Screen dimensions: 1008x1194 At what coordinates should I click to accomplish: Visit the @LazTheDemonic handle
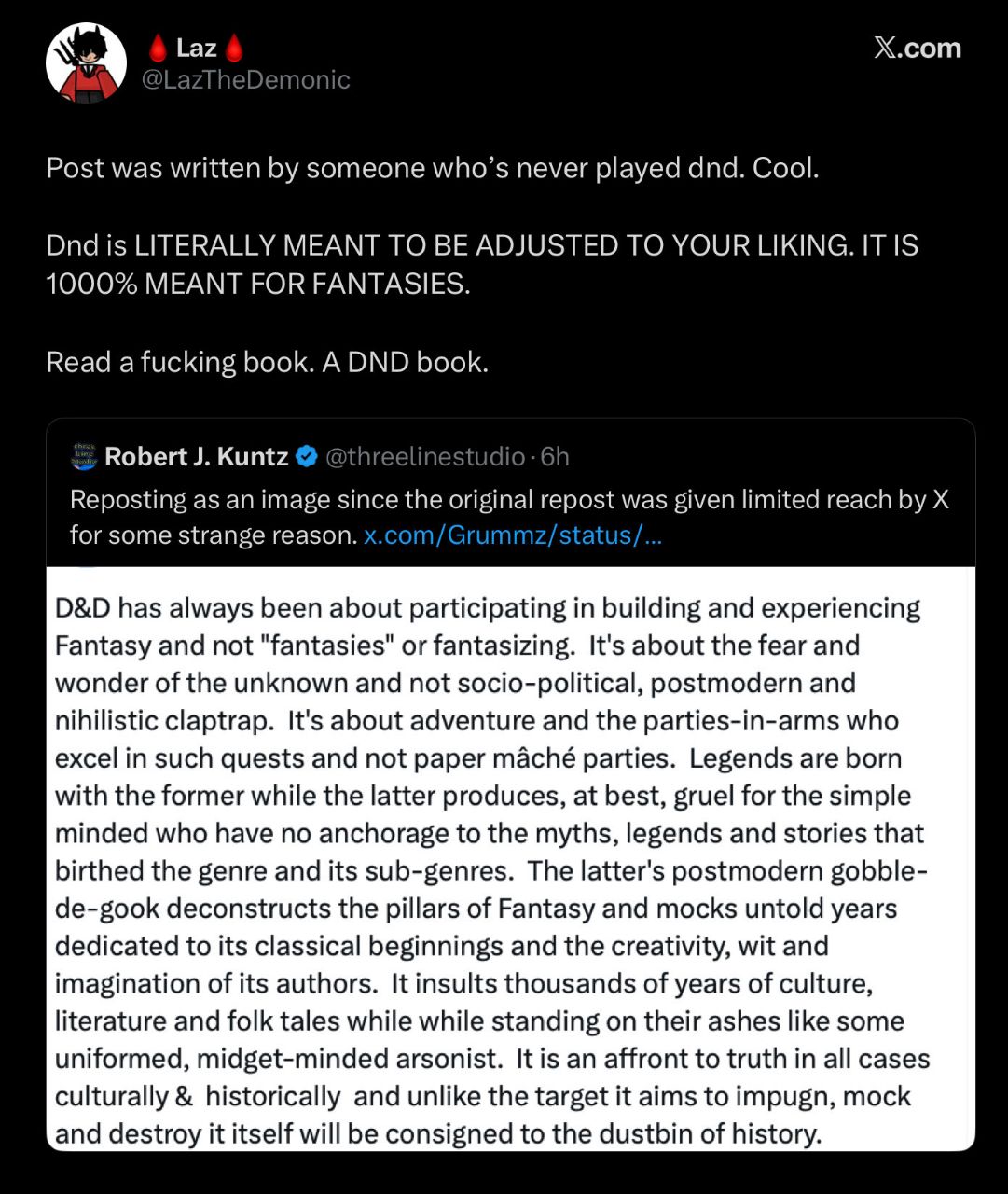coord(245,80)
